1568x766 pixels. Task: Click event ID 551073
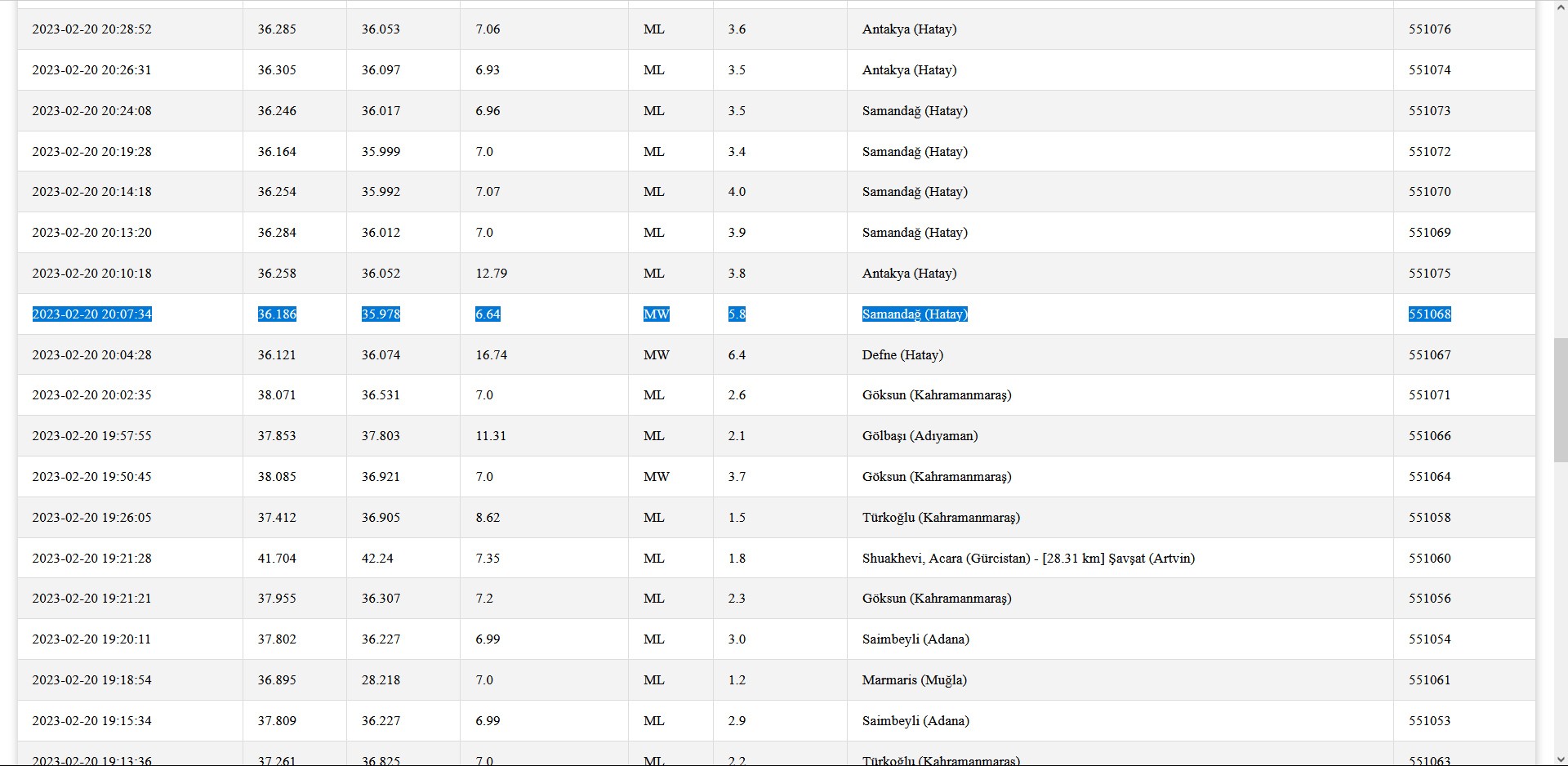pos(1430,111)
